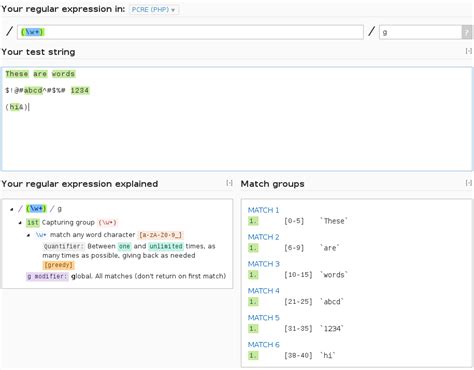Click the MATCH 2 heading

click(x=263, y=237)
